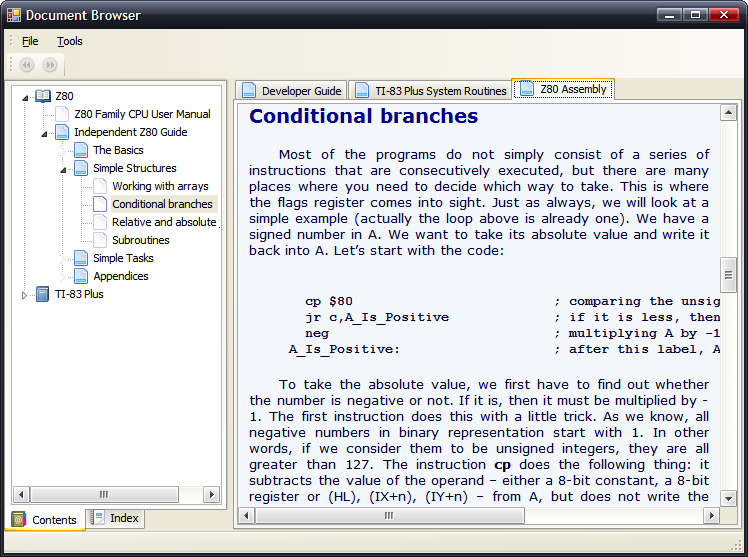Open the File menu
Screen dimensions: 748x557
(x=30, y=41)
